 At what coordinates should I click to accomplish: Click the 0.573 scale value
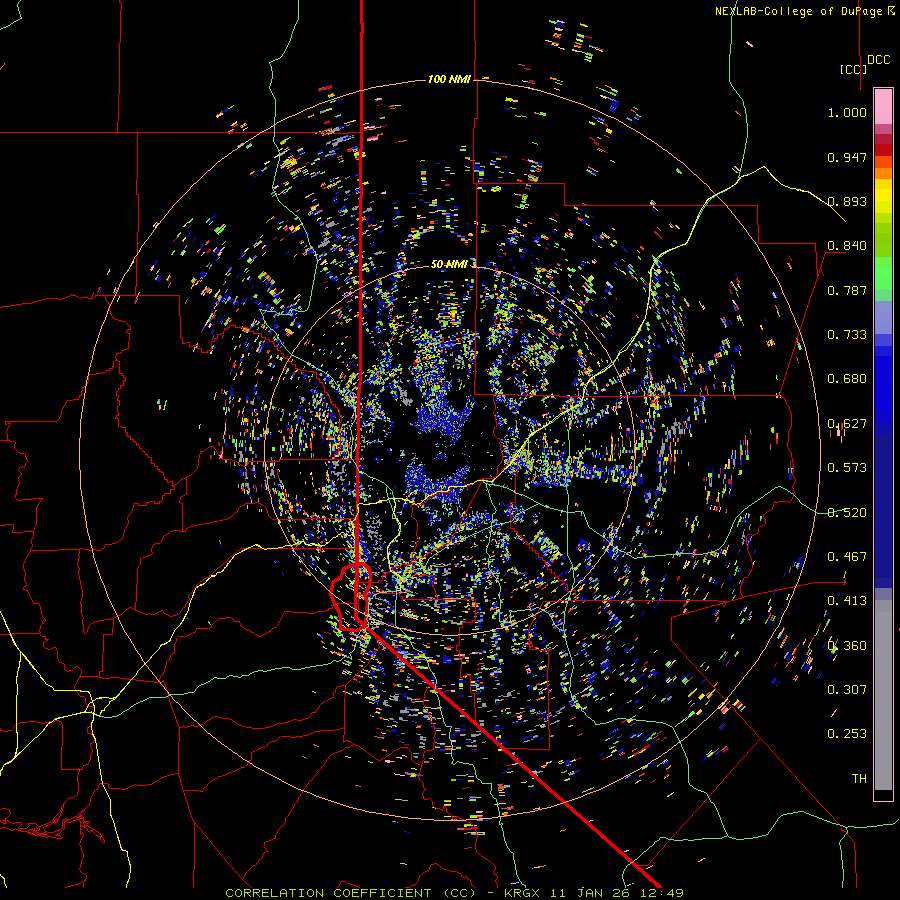pos(847,468)
